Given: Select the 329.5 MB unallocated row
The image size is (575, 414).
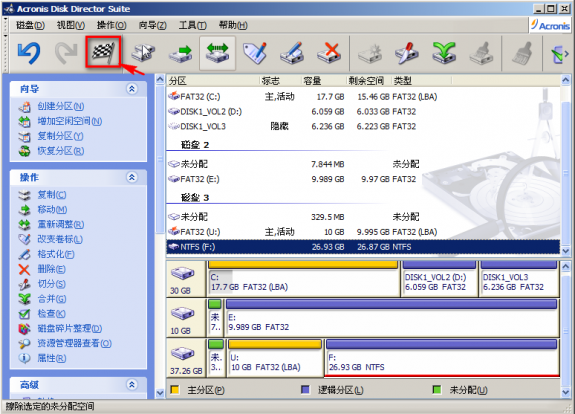Looking at the screenshot, I should coord(363,217).
